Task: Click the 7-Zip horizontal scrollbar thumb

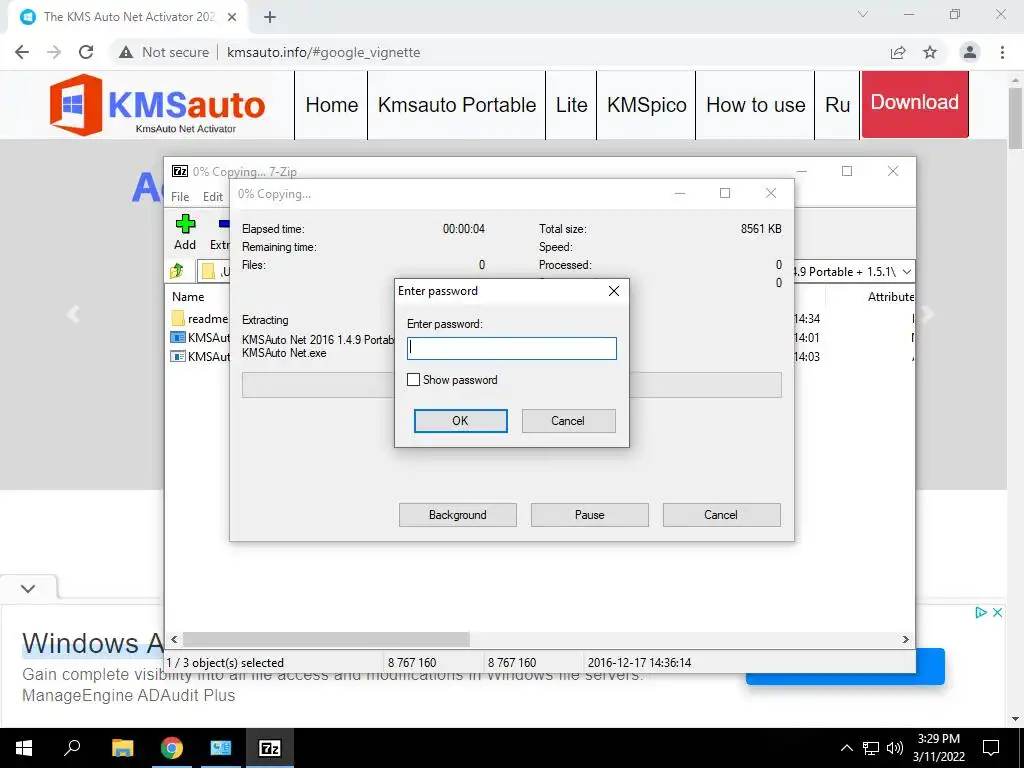Action: [326, 639]
